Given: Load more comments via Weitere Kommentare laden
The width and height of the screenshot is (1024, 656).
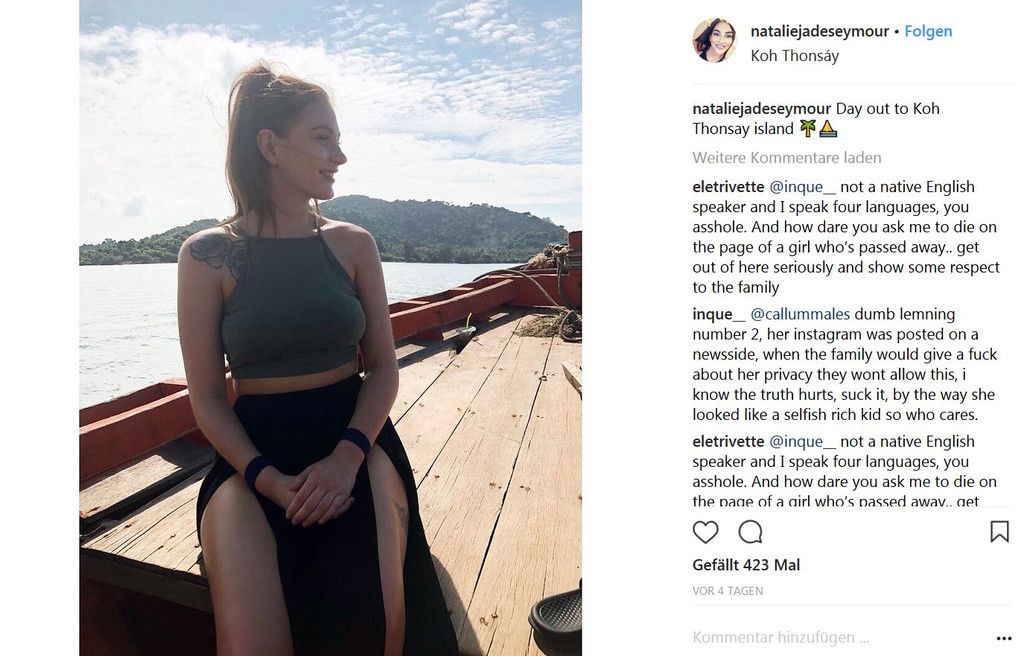Looking at the screenshot, I should [787, 157].
